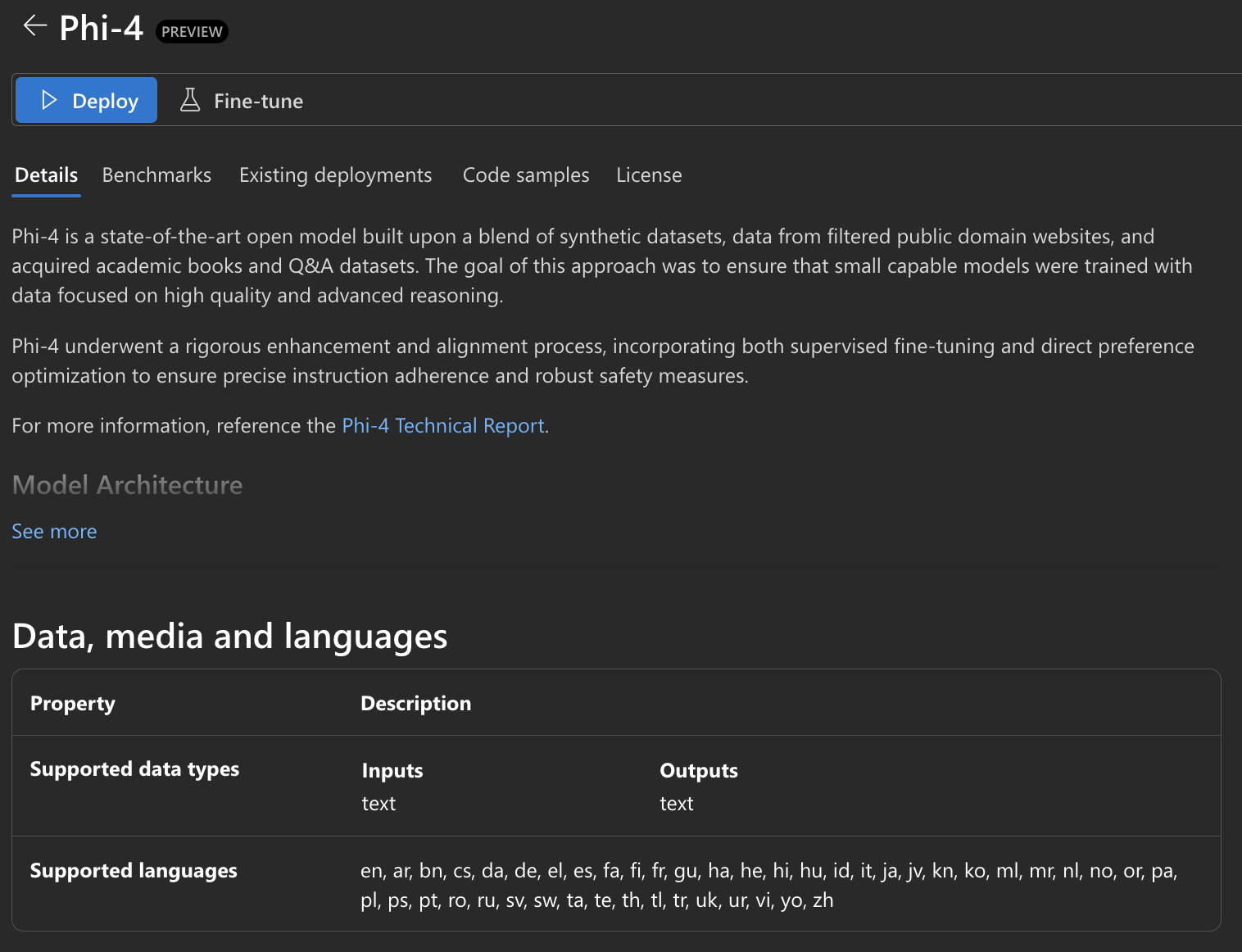Select the Details tab
1242x952 pixels.
coord(47,175)
